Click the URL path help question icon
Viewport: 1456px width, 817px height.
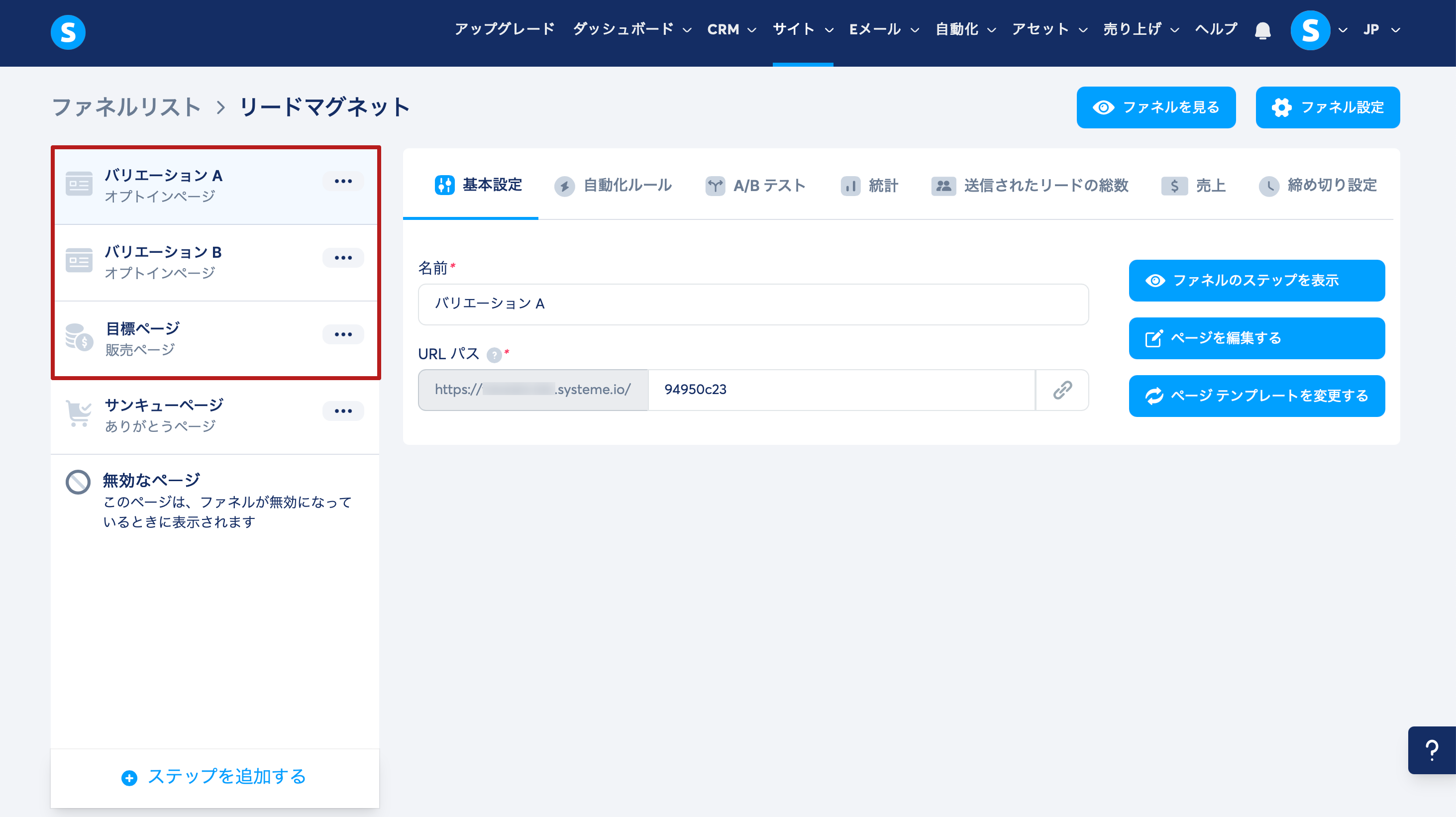click(494, 355)
